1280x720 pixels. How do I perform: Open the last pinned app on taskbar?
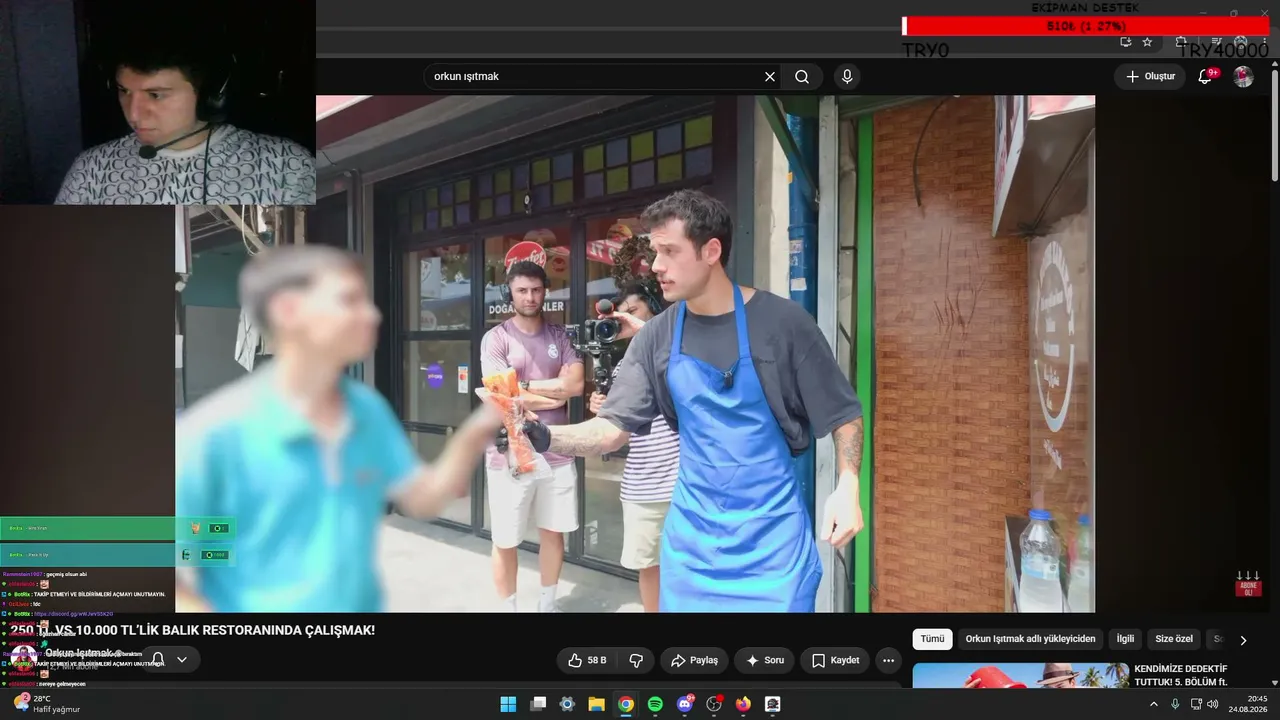click(772, 704)
